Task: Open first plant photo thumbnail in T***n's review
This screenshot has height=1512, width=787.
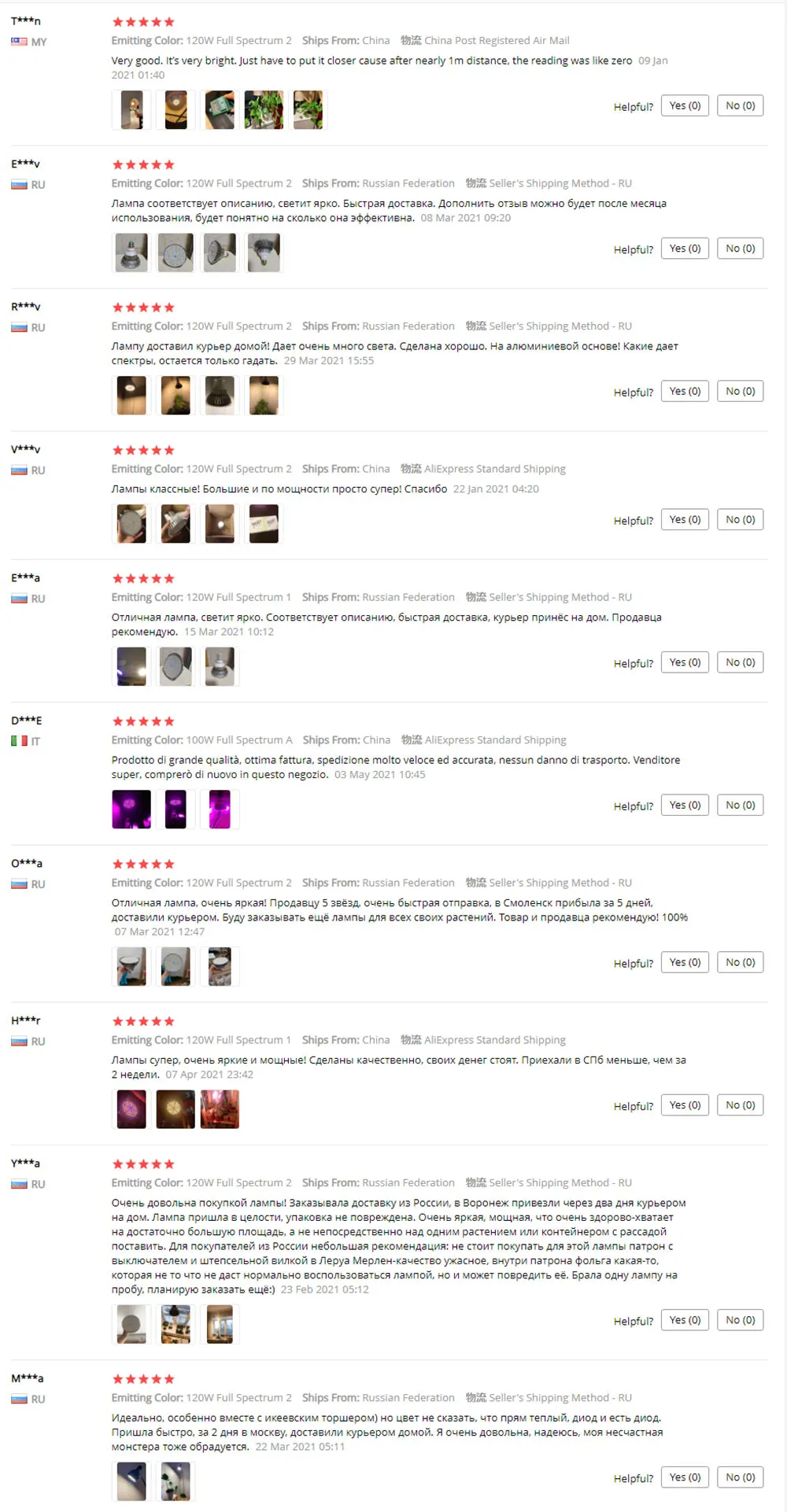Action: [264, 110]
